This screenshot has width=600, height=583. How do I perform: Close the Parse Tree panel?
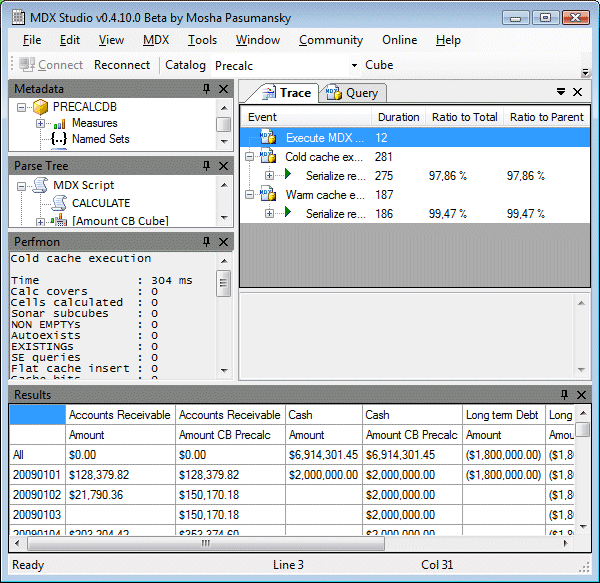coord(223,166)
